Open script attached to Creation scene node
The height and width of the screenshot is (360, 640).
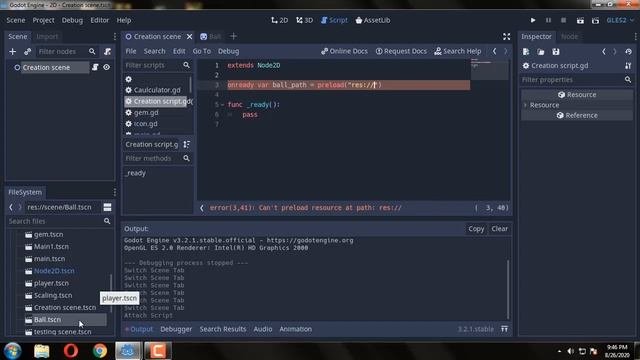point(95,67)
